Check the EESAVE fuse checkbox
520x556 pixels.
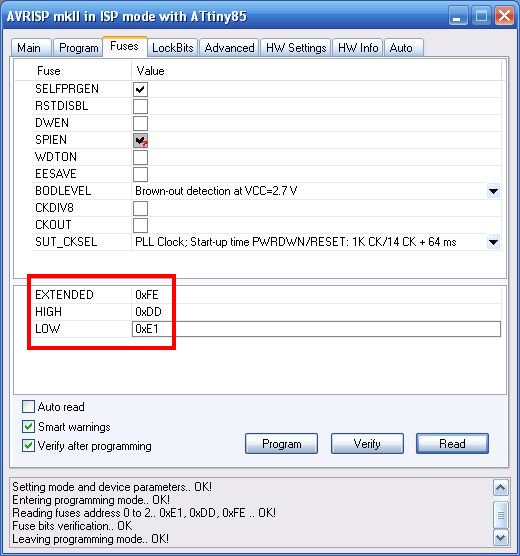click(140, 174)
